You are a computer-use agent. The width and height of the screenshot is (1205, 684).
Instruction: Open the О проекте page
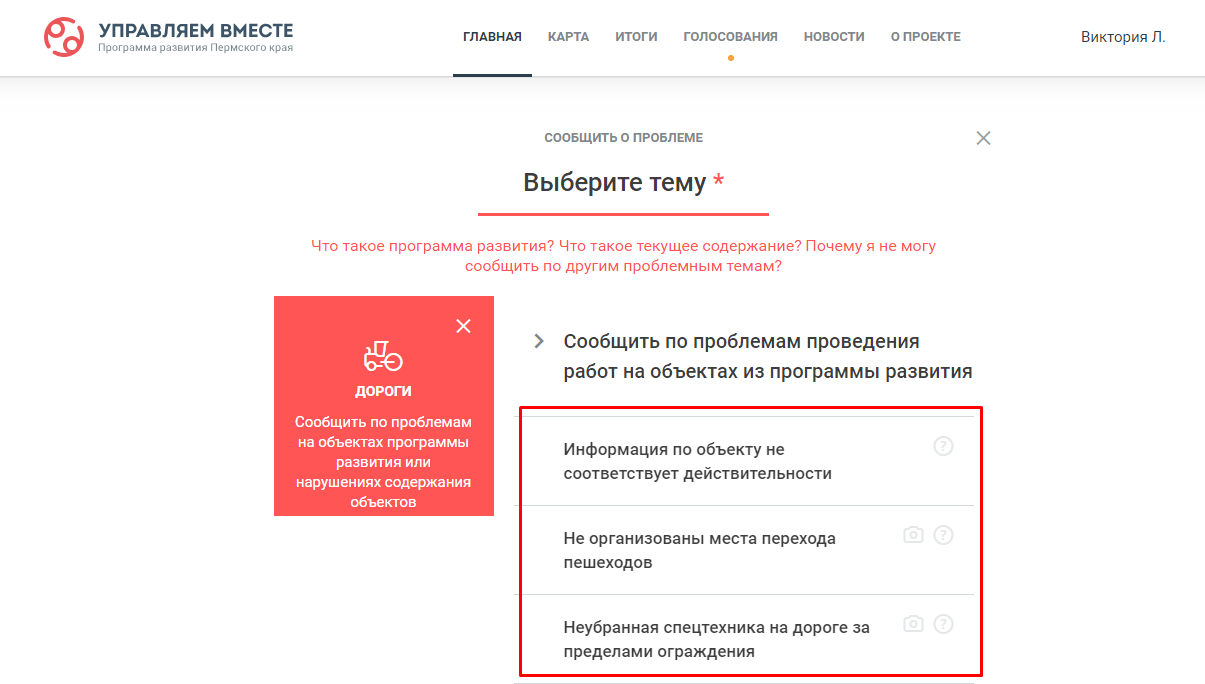926,37
